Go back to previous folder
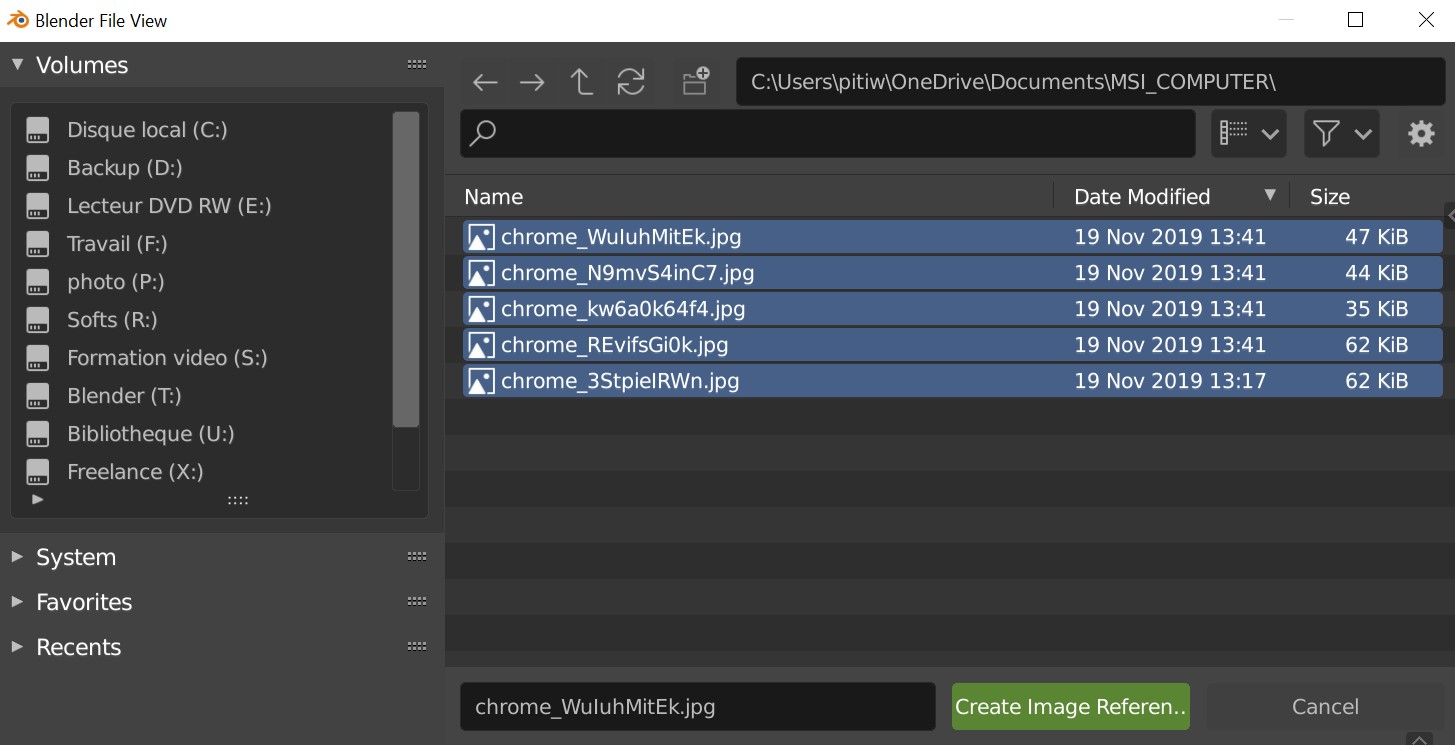The width and height of the screenshot is (1455, 745). [x=485, y=82]
